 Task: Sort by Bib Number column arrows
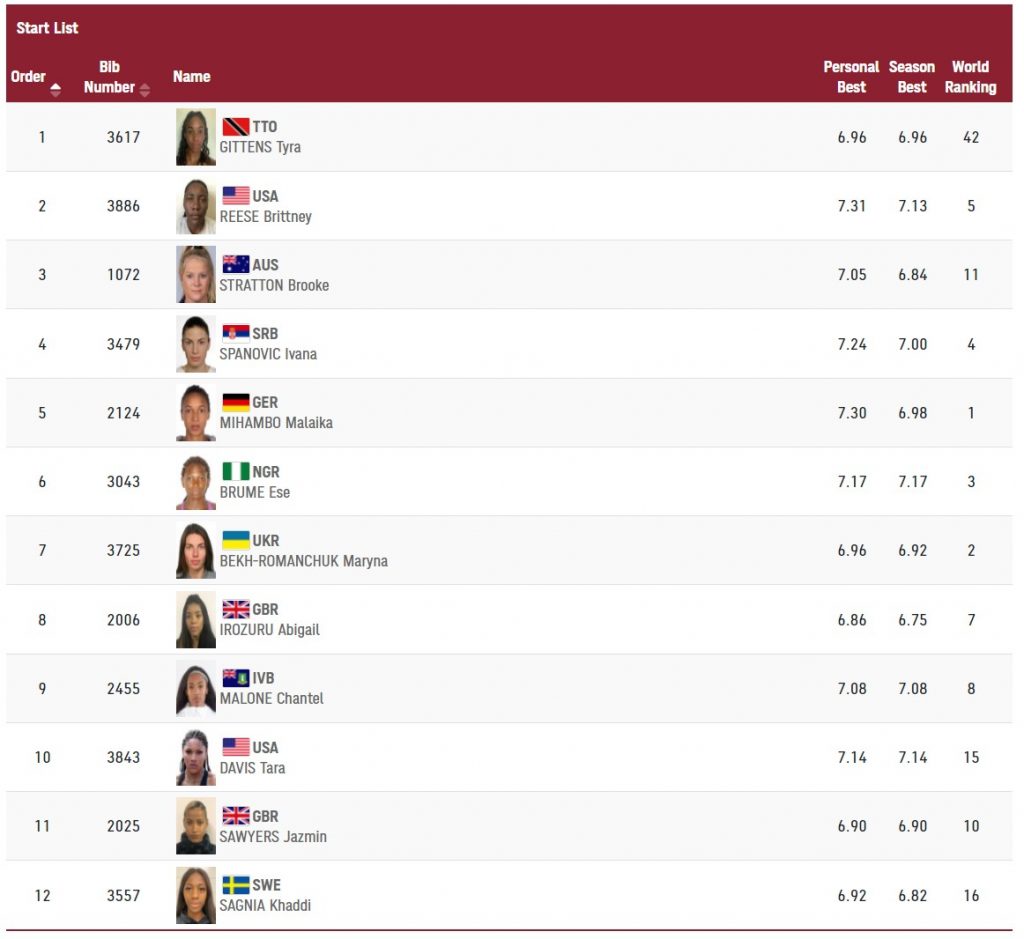coord(145,90)
